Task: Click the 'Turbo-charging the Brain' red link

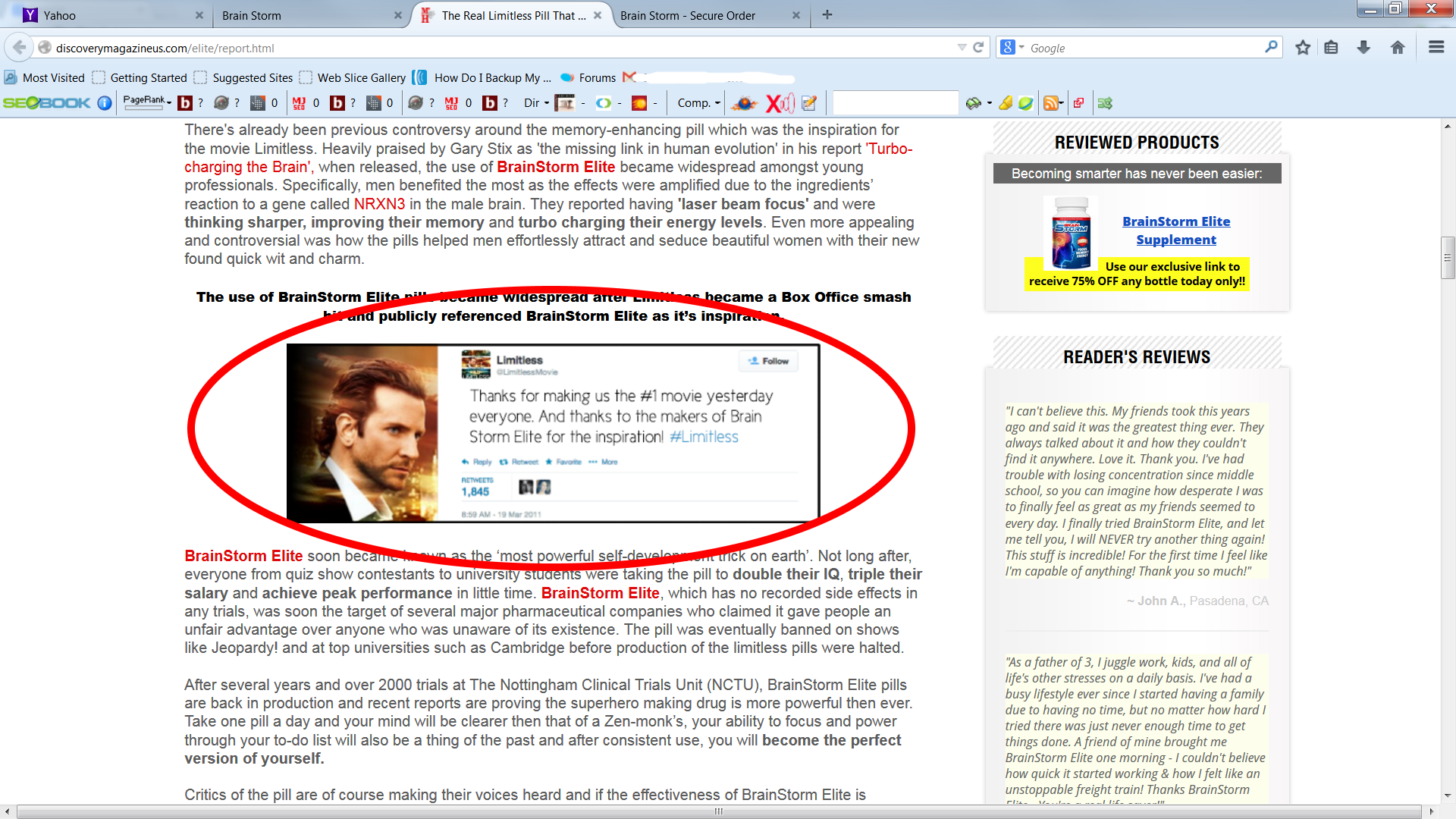Action: [x=548, y=158]
